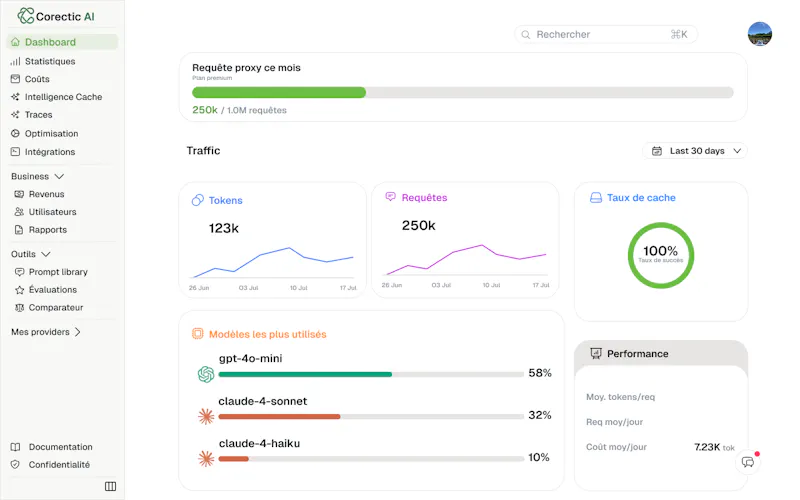The image size is (800, 500).
Task: Click the claude-4-haiku usage bar
Action: tap(371, 459)
